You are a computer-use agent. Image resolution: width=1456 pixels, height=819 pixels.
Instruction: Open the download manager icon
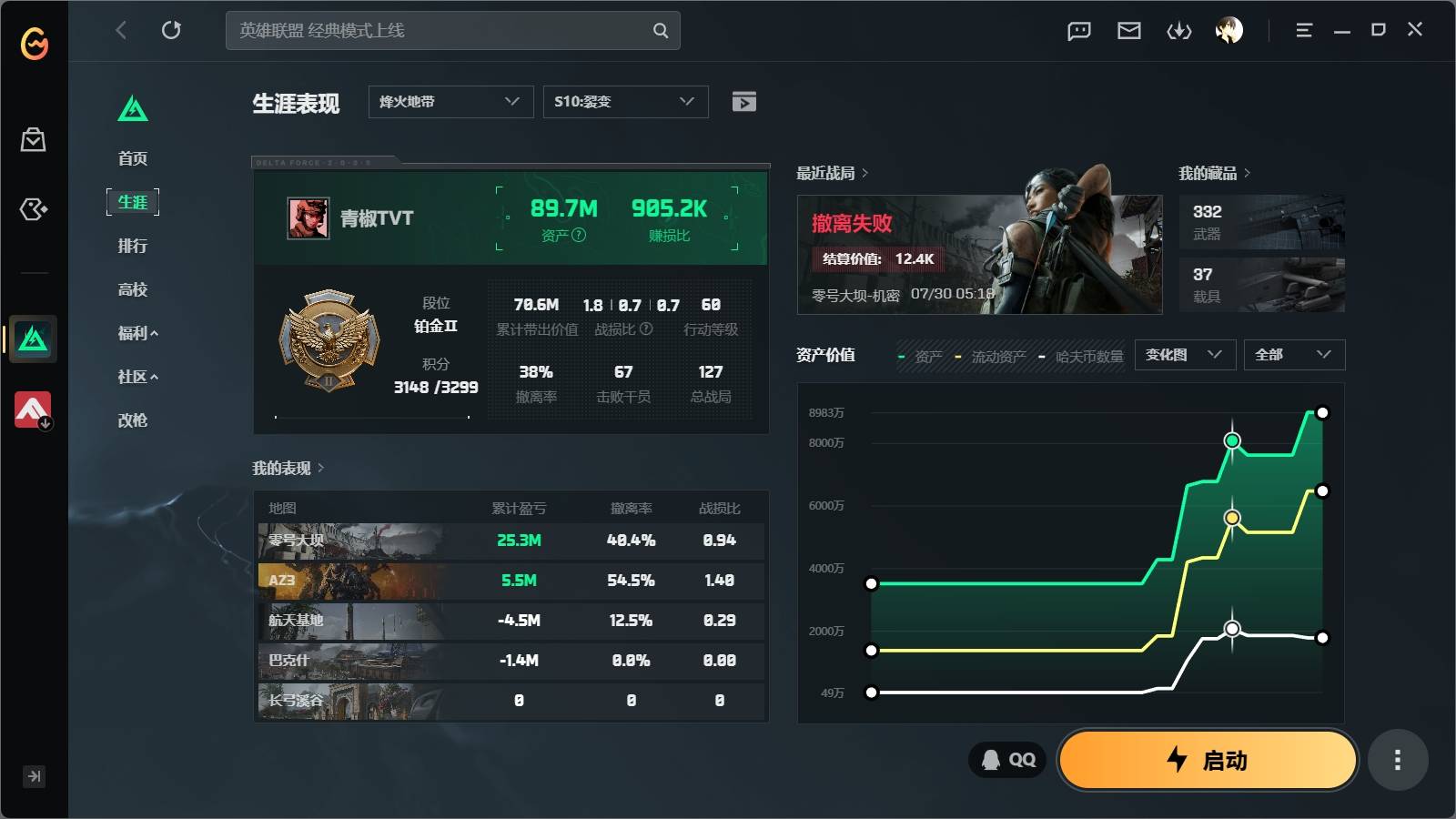(x=1179, y=31)
